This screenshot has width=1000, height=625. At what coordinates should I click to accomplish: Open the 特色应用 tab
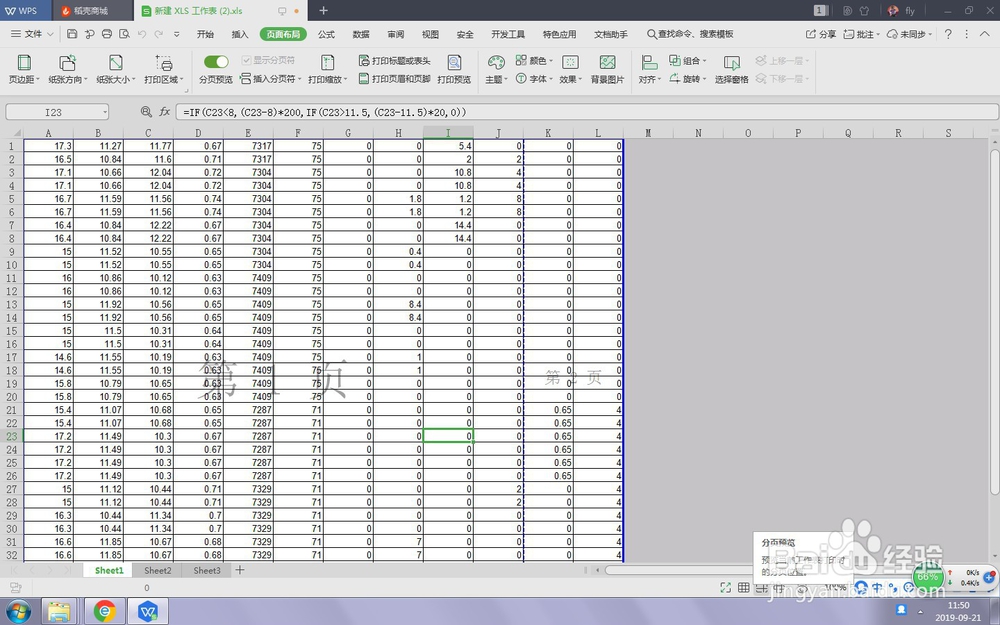click(559, 34)
